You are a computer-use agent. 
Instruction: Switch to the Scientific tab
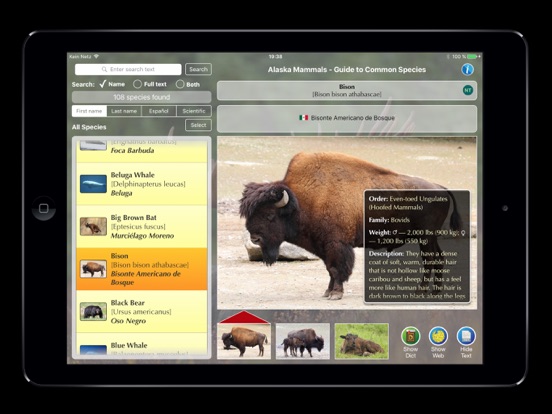click(194, 111)
